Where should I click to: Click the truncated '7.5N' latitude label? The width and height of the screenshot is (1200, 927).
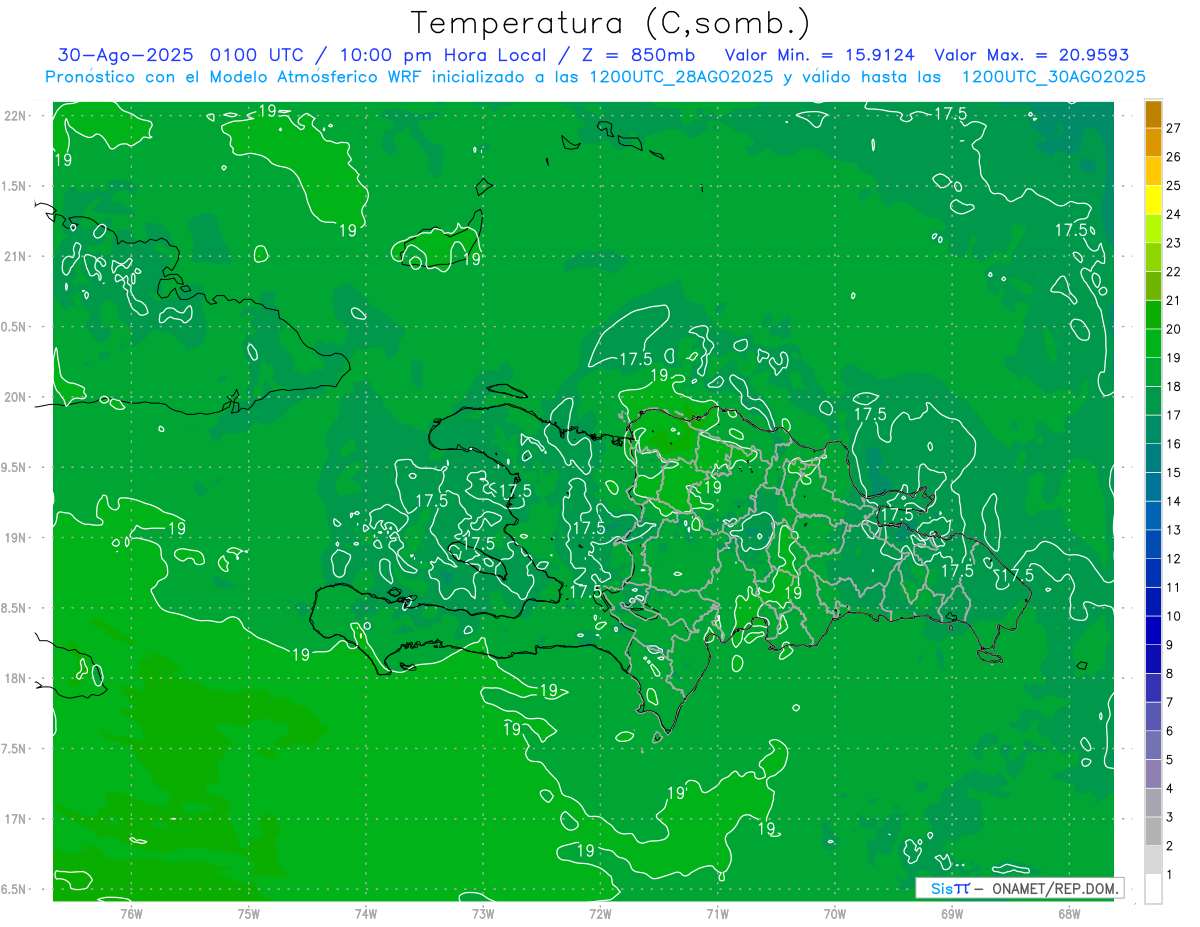coord(15,749)
